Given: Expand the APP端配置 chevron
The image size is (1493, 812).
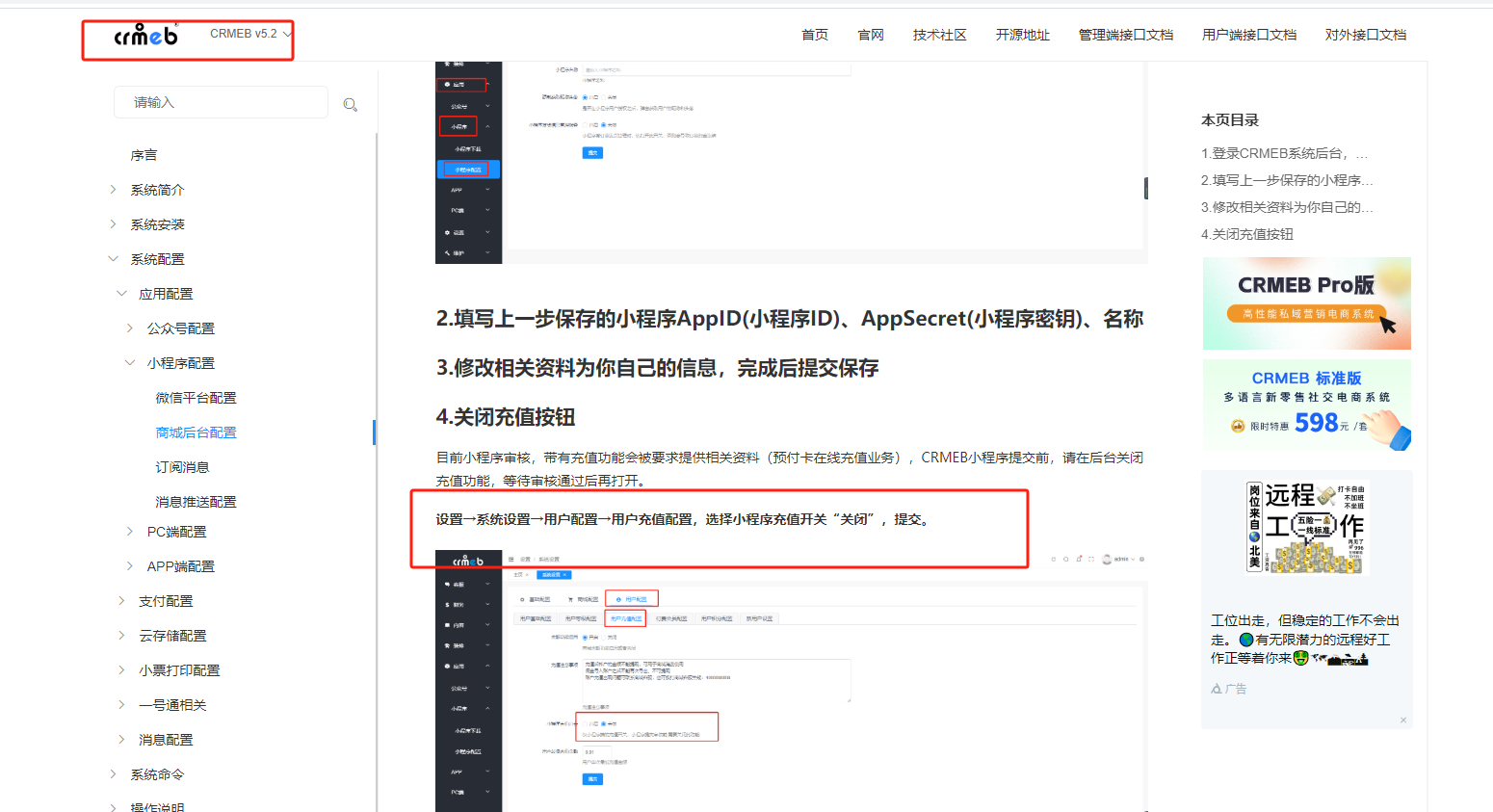Looking at the screenshot, I should click(x=130, y=566).
